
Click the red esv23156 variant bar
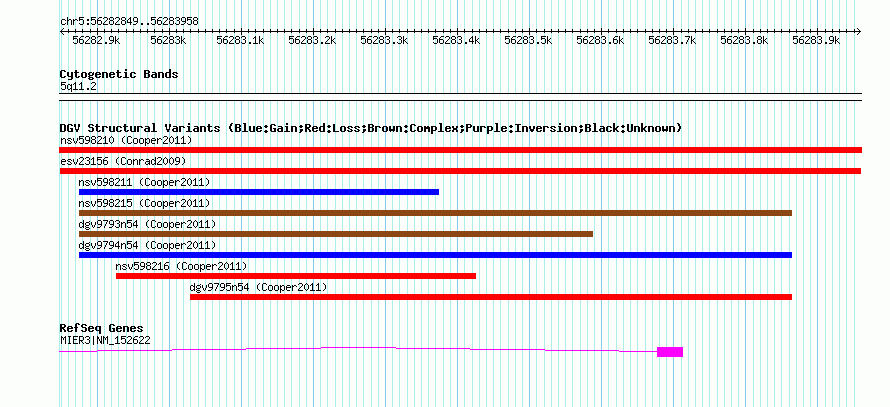(460, 171)
